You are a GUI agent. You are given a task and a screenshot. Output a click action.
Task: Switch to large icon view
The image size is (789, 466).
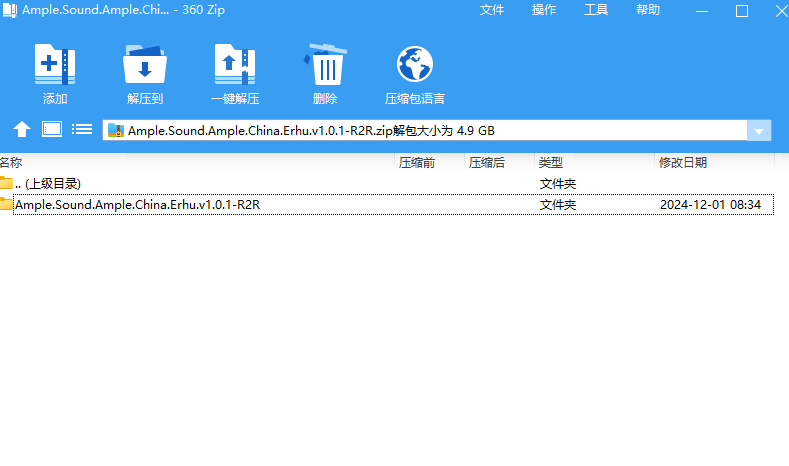pyautogui.click(x=52, y=129)
